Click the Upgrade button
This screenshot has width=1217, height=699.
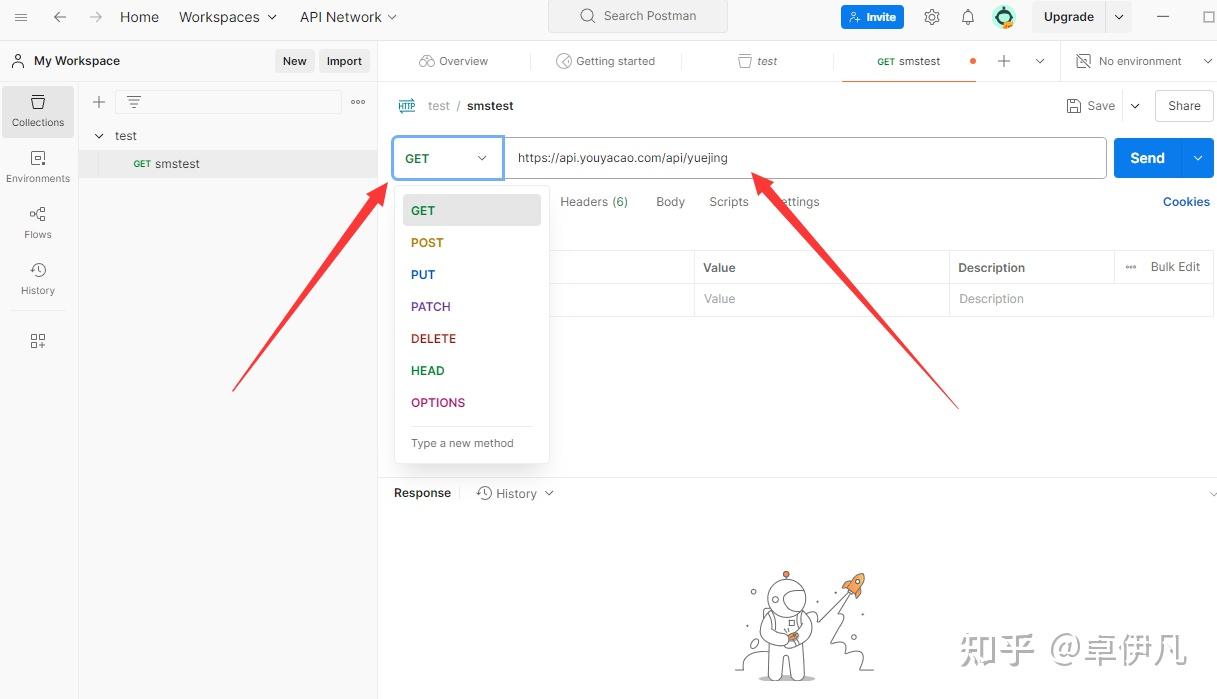click(x=1069, y=17)
